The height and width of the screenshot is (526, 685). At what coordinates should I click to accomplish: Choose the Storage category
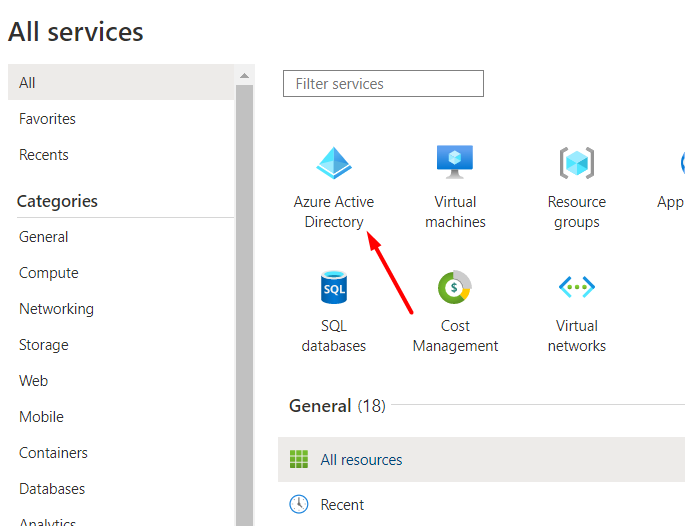coord(44,345)
